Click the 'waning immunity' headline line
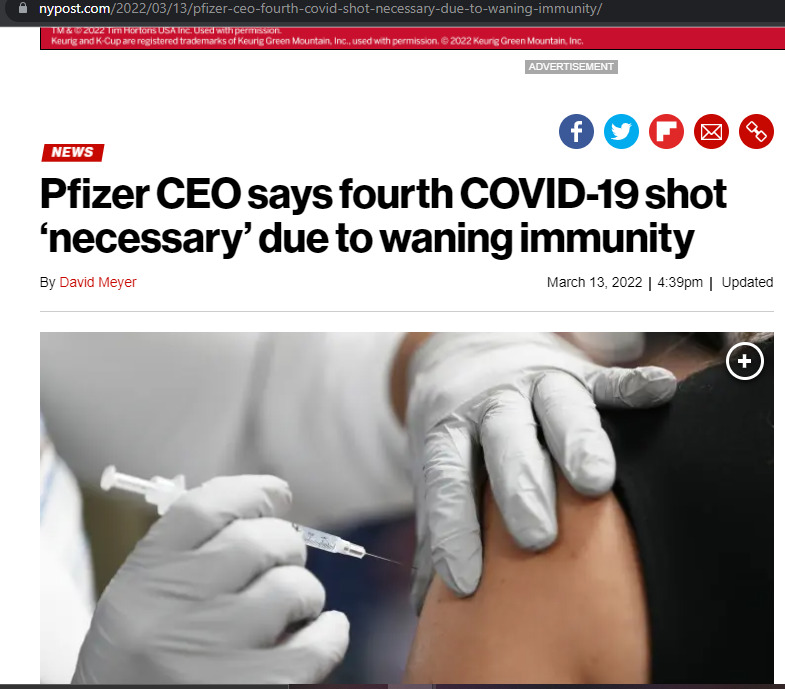The image size is (785, 689). pyautogui.click(x=367, y=239)
